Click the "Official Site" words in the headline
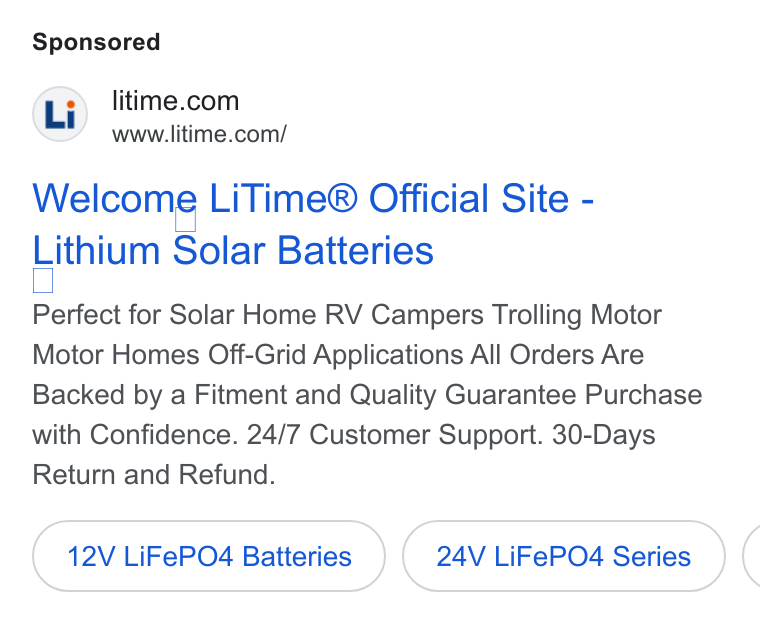Image resolution: width=760 pixels, height=624 pixels. [469, 198]
